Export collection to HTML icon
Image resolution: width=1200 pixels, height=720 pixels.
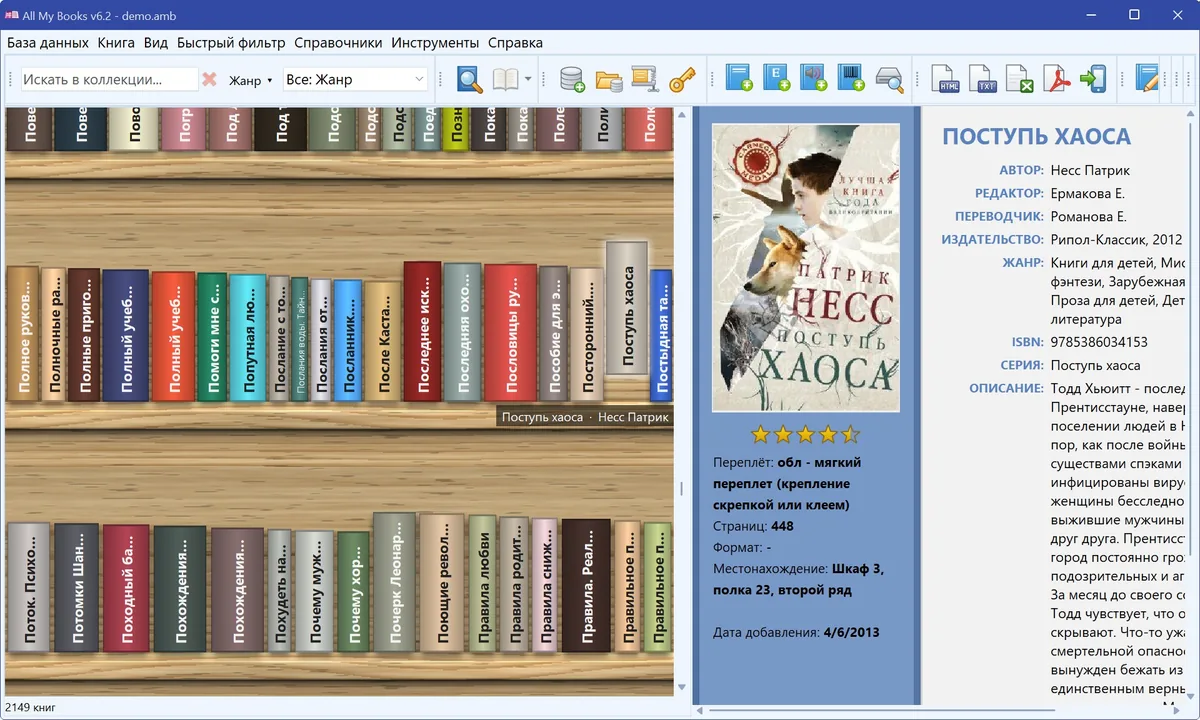click(945, 79)
